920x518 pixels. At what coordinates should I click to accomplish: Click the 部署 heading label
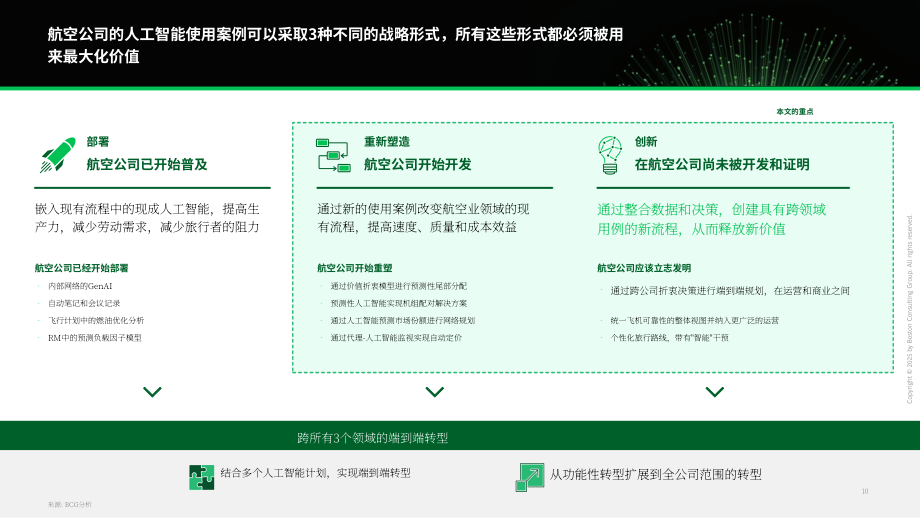coord(98,141)
